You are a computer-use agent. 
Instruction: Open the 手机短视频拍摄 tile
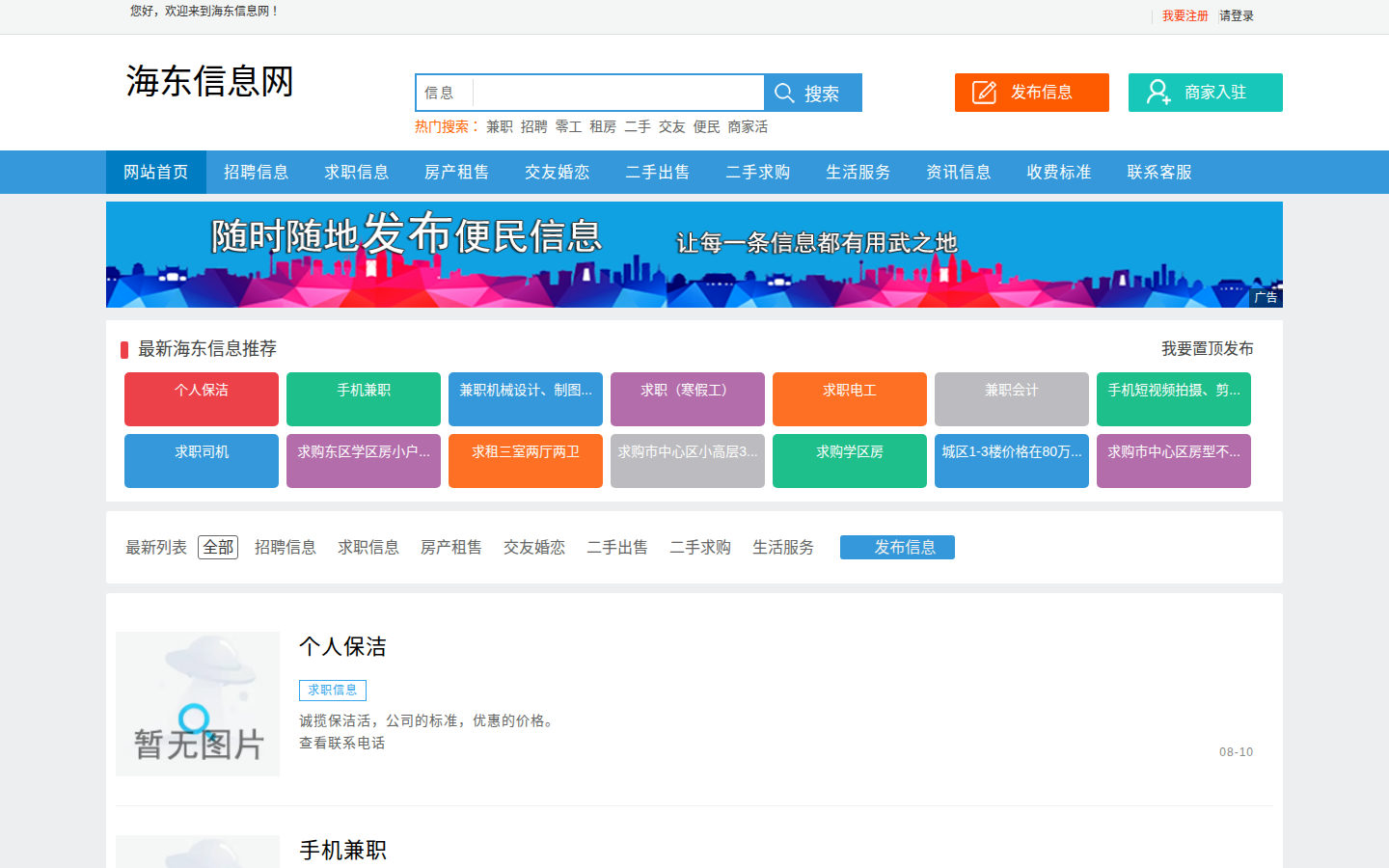coord(1174,399)
